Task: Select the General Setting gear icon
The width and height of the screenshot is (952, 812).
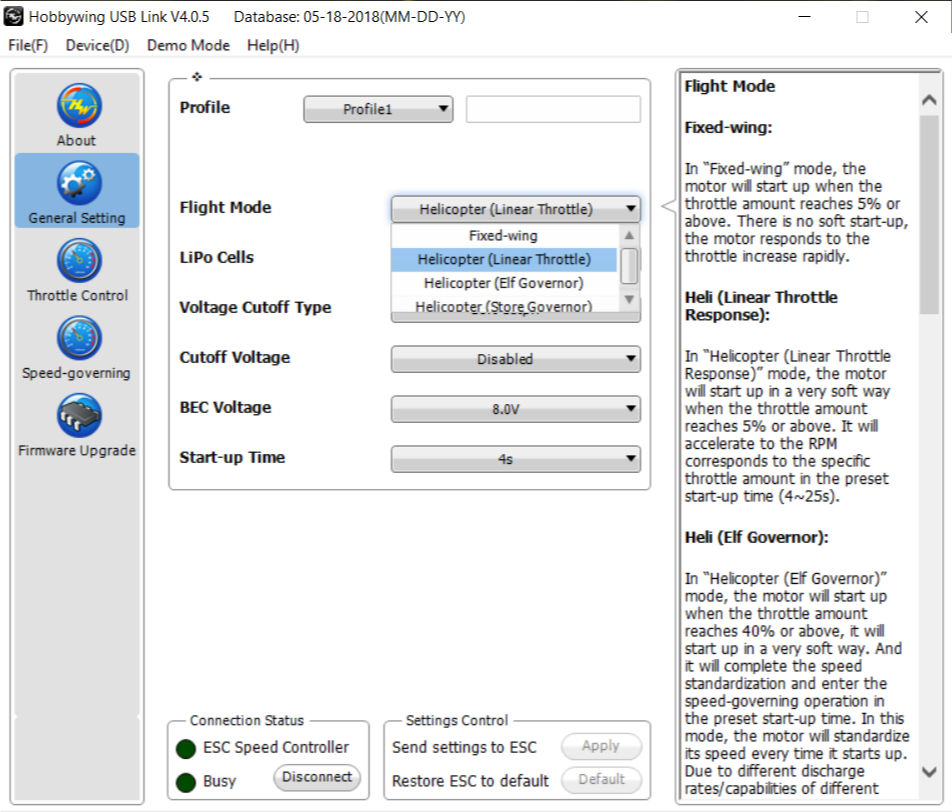Action: 79,183
